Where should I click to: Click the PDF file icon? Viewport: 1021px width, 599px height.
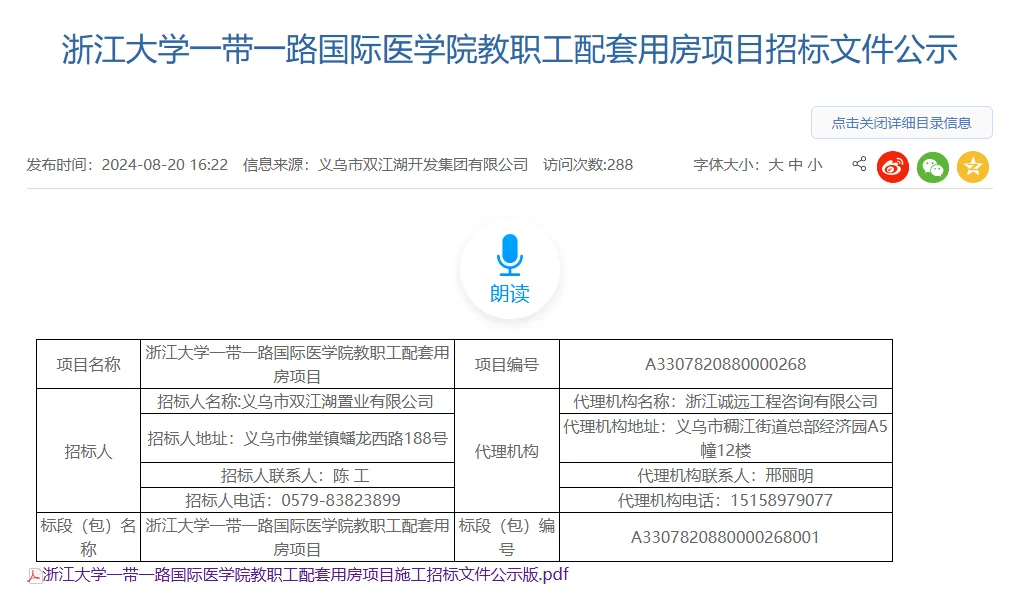coord(34,576)
